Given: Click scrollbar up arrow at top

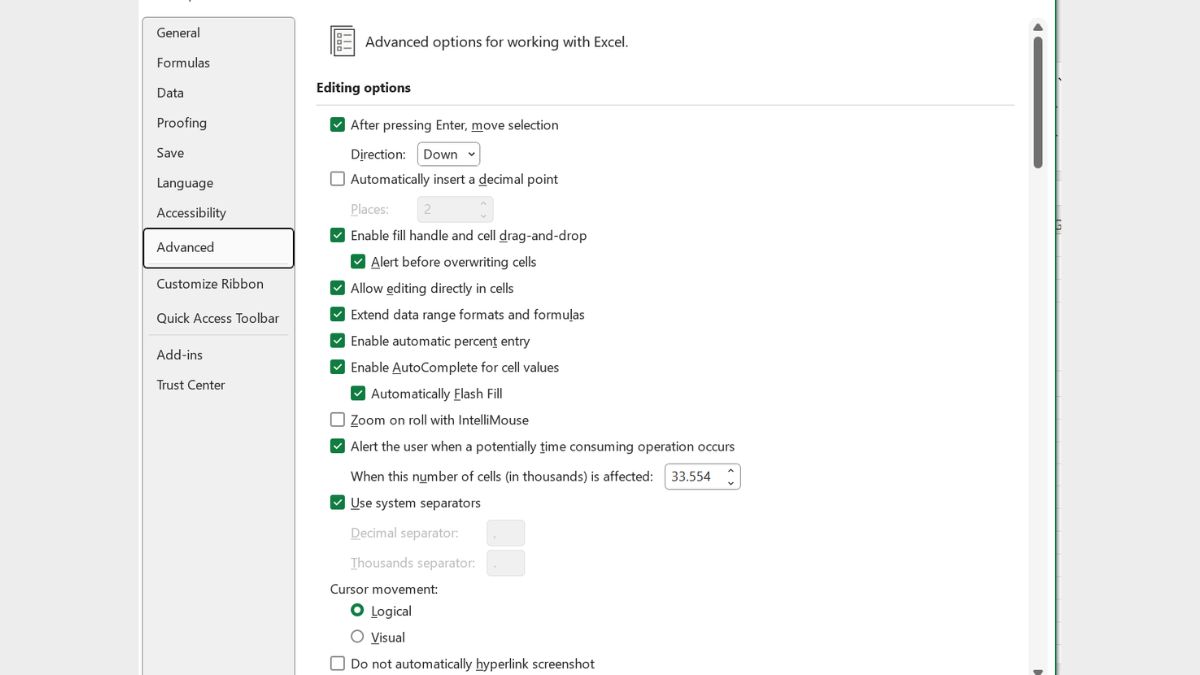Looking at the screenshot, I should point(1038,27).
